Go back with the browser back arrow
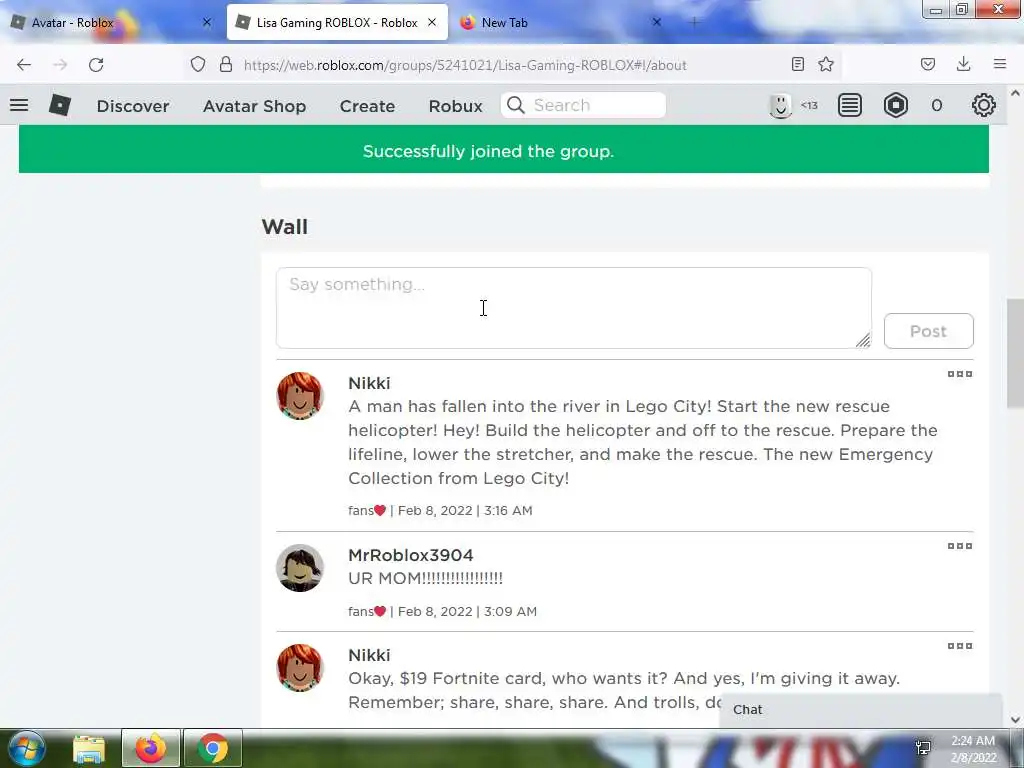 coord(24,65)
